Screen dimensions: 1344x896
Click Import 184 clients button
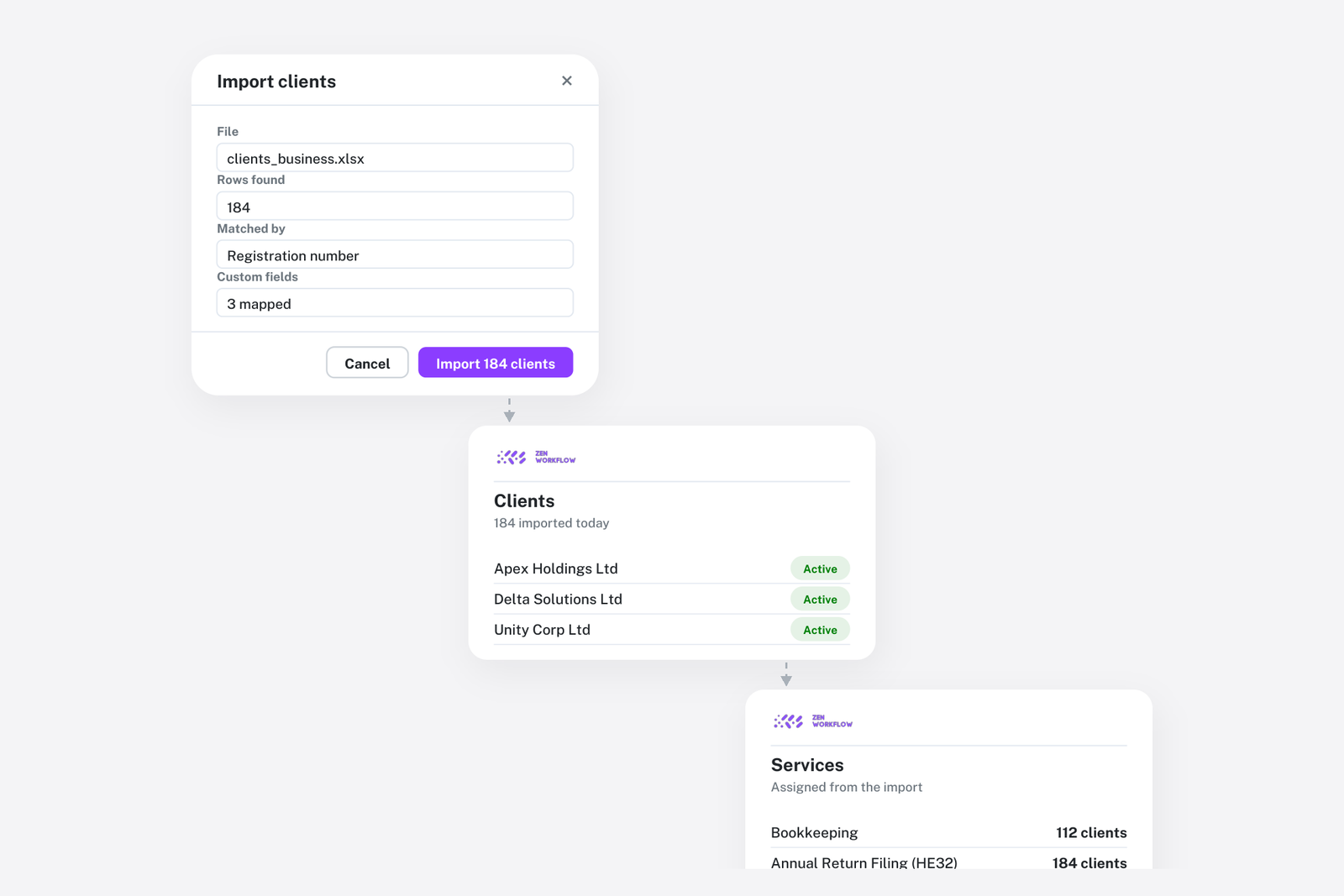point(496,363)
